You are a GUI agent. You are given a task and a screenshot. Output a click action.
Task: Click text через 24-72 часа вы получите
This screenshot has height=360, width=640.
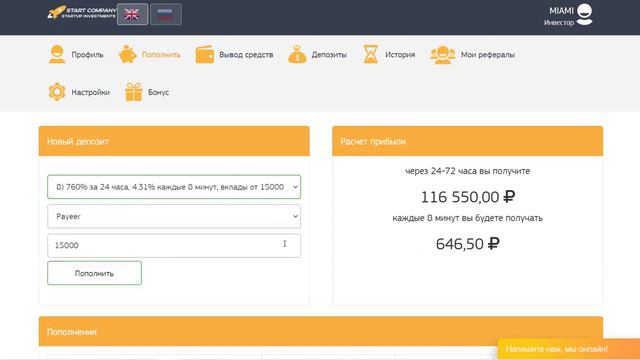pyautogui.click(x=467, y=171)
